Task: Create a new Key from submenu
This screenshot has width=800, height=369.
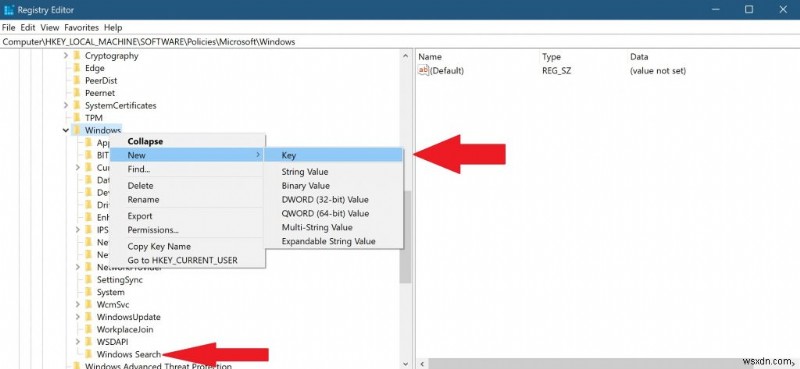Action: click(334, 155)
